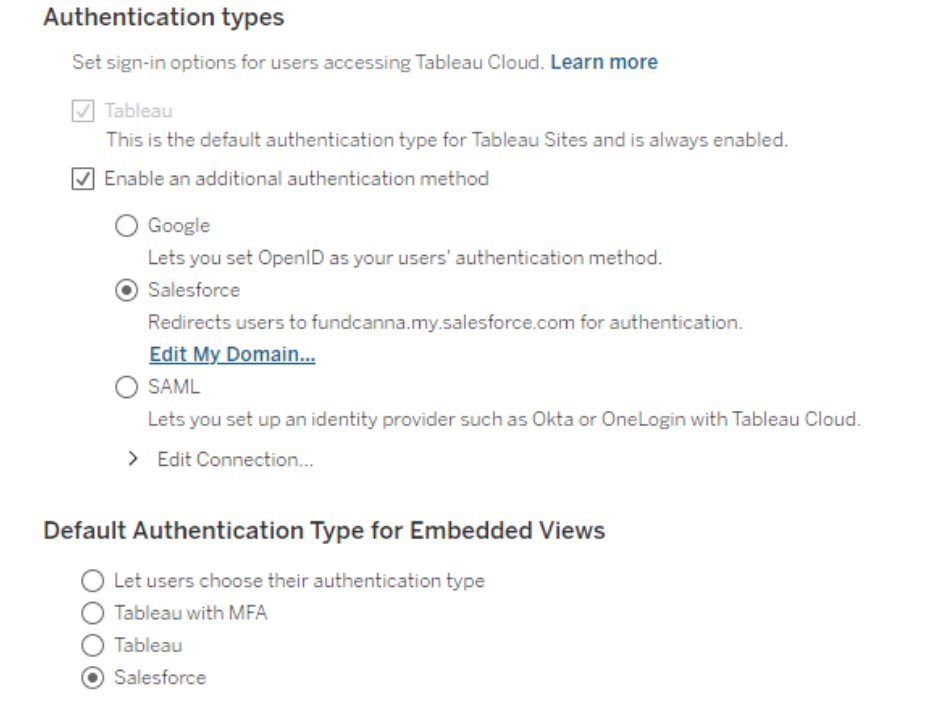Click the Salesforce radio under additional authentication
The image size is (928, 711).
coord(126,290)
